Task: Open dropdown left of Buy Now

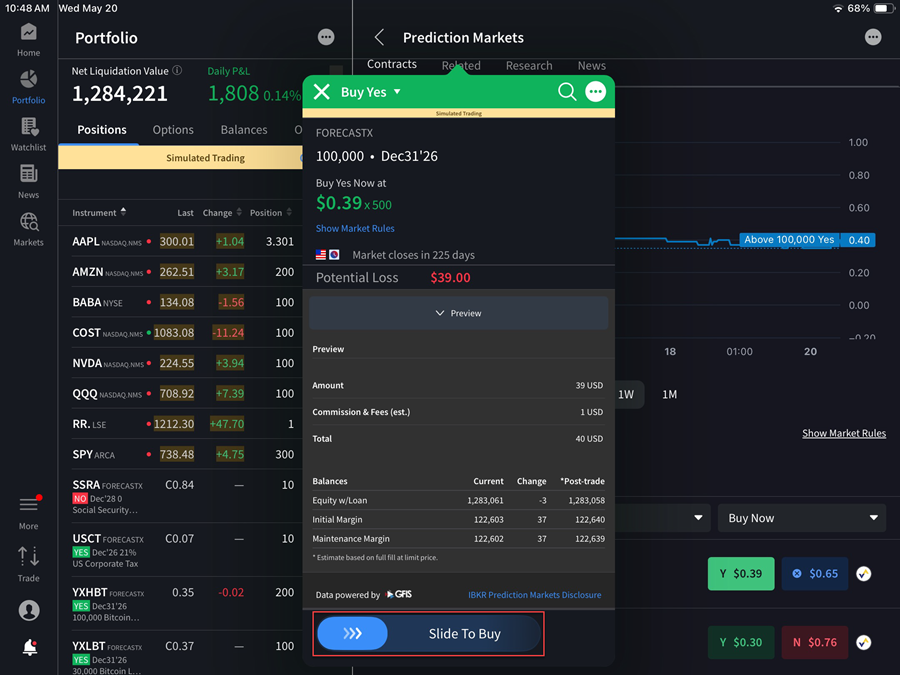Action: coord(663,518)
